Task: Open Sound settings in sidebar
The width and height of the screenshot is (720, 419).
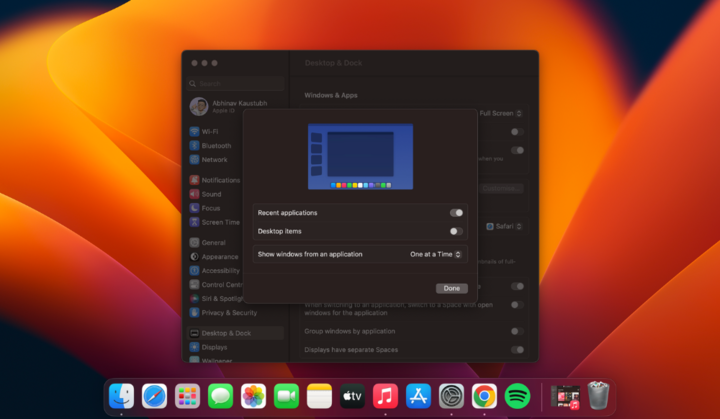Action: 206,194
